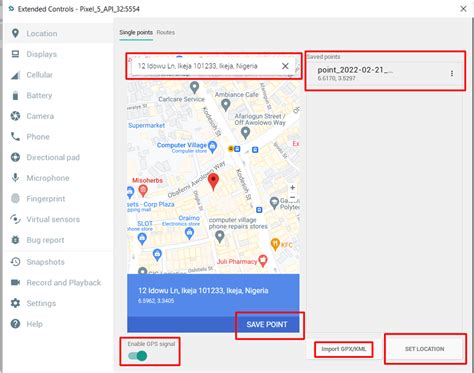Screen dimensions: 474x373
Task: Click the Bug report label
Action: tap(45, 240)
